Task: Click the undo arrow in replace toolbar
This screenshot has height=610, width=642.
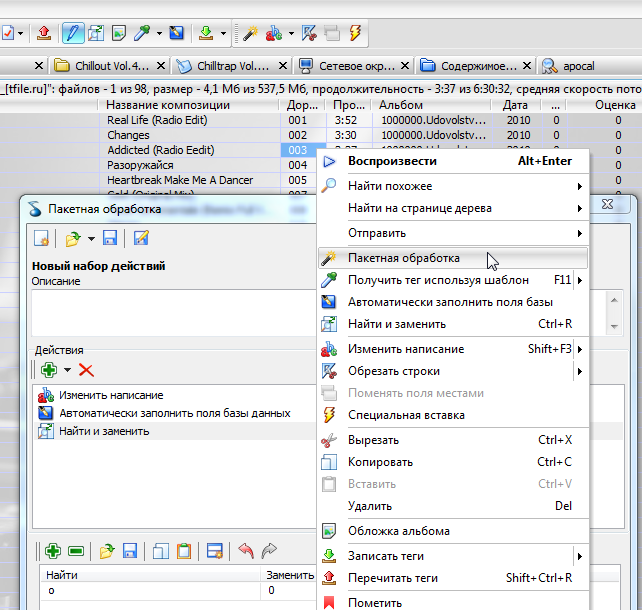Action: [x=246, y=551]
